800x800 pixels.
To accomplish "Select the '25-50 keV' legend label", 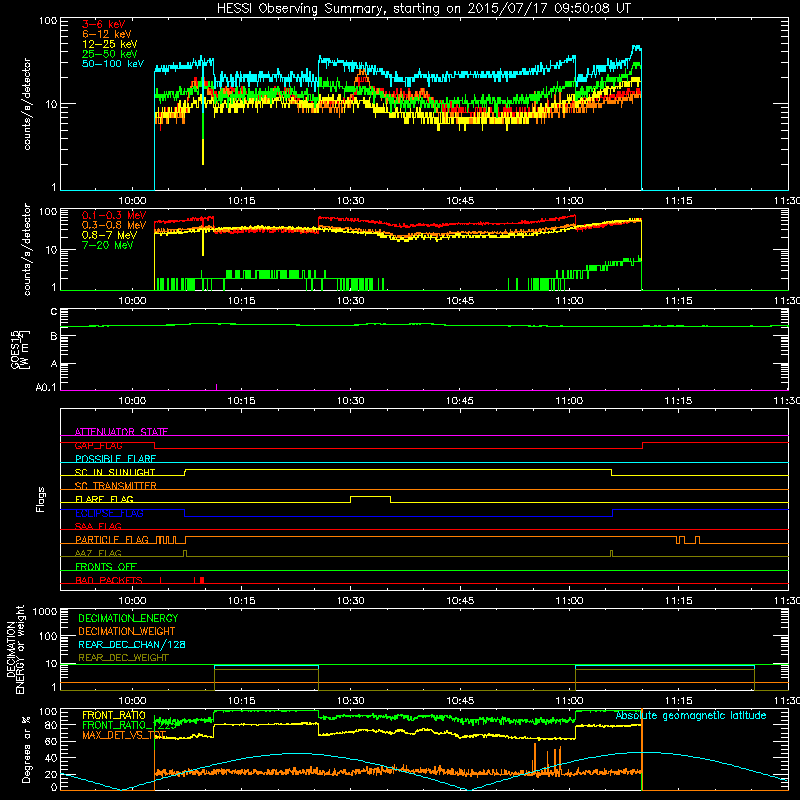I will coord(109,54).
